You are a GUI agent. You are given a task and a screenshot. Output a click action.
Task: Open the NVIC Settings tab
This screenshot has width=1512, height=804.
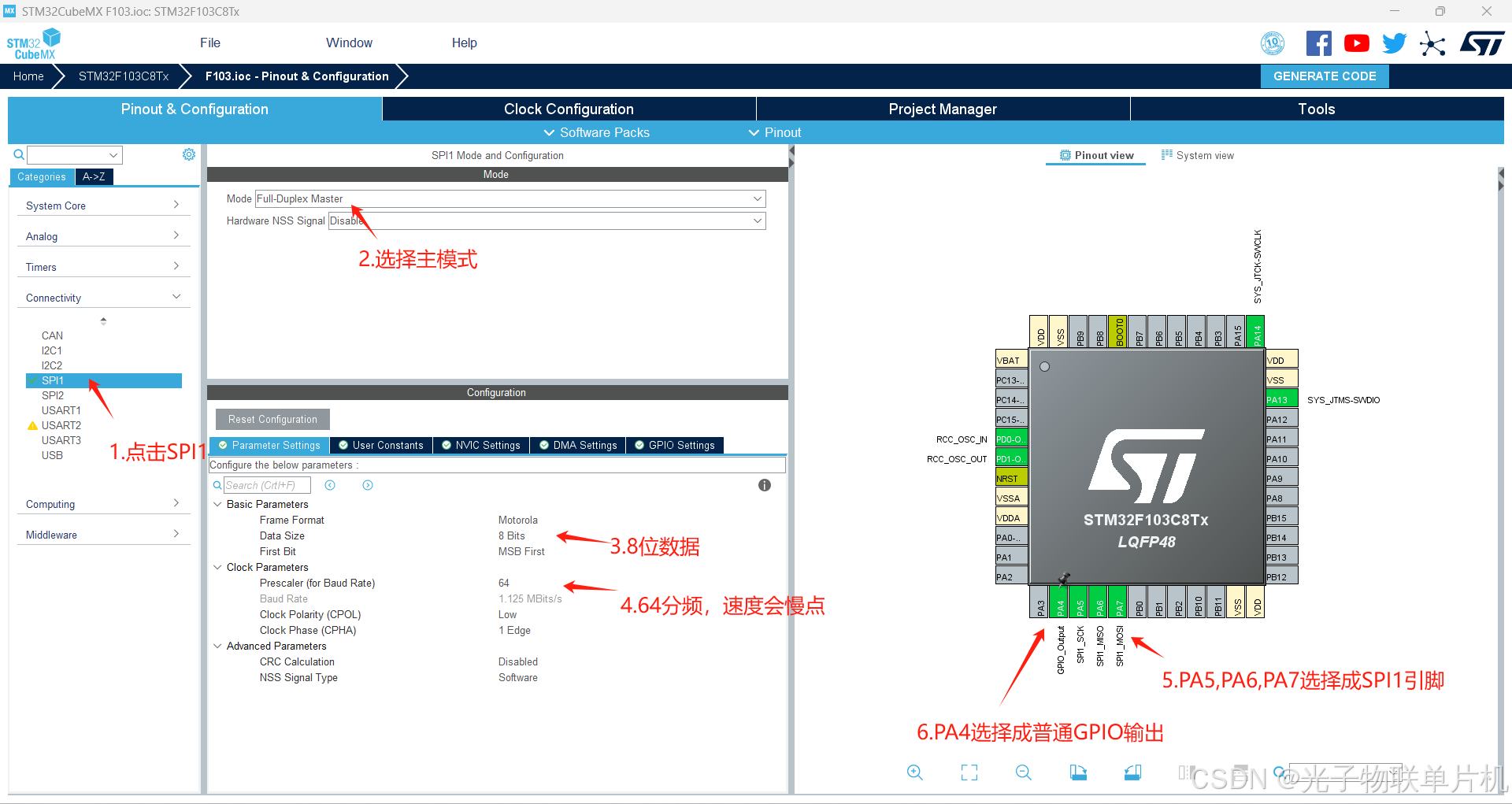[x=481, y=445]
